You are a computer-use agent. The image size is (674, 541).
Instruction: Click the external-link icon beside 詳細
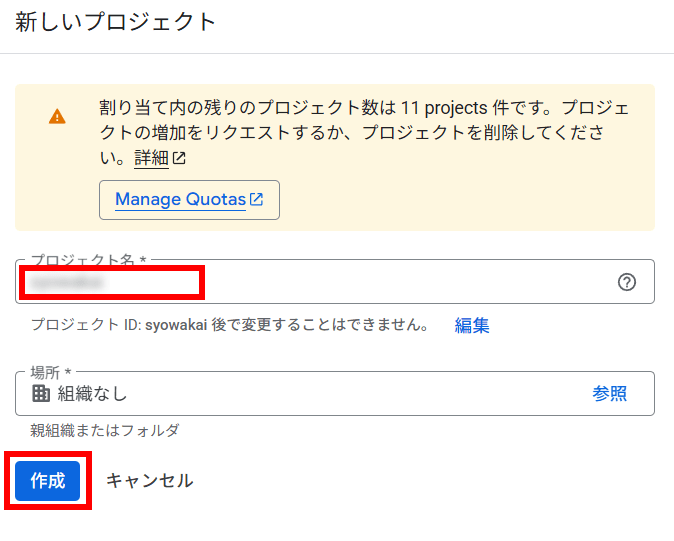(x=179, y=158)
